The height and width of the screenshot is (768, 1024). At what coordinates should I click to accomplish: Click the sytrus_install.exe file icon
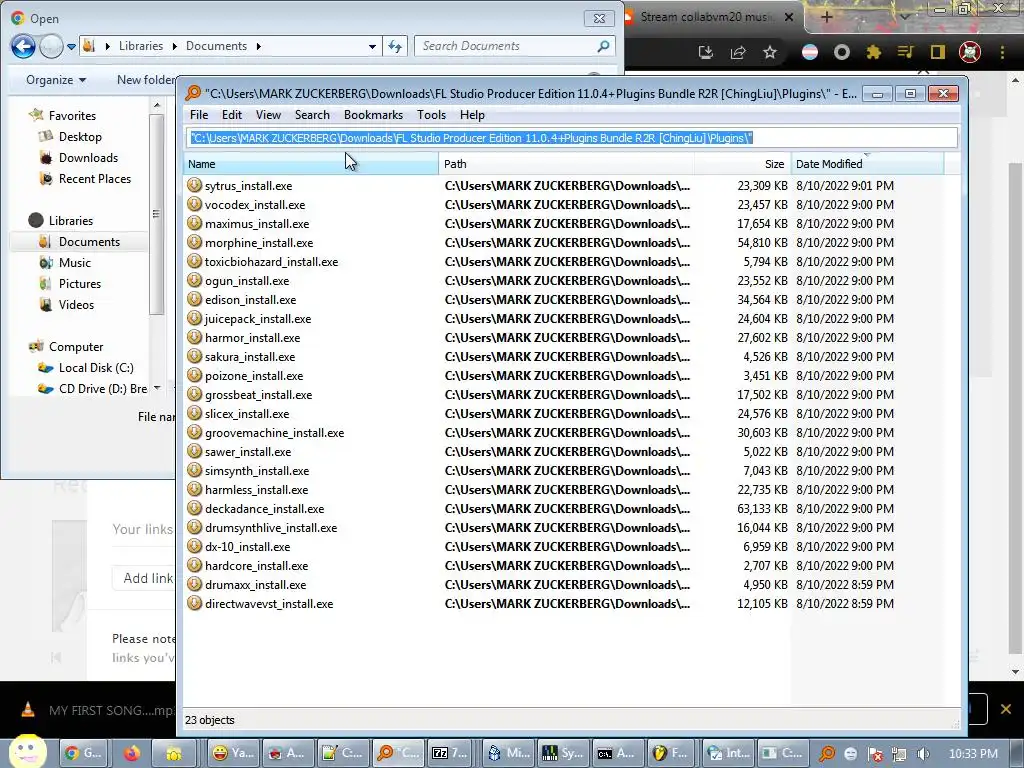pos(194,185)
